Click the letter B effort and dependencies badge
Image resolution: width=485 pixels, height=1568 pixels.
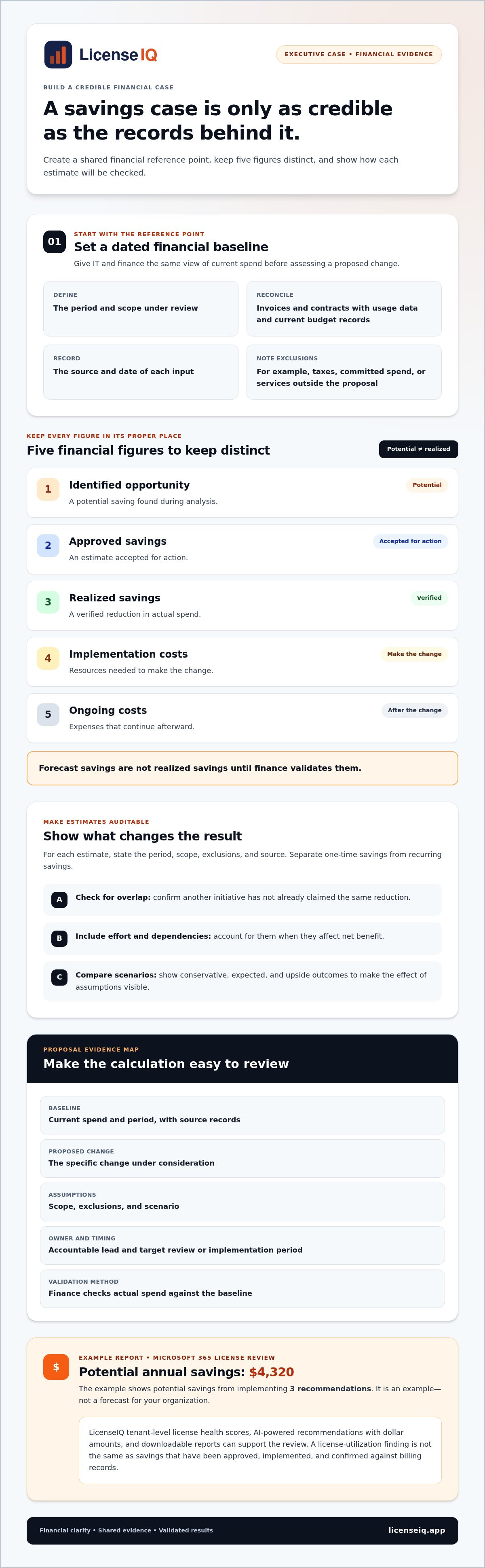pos(59,938)
